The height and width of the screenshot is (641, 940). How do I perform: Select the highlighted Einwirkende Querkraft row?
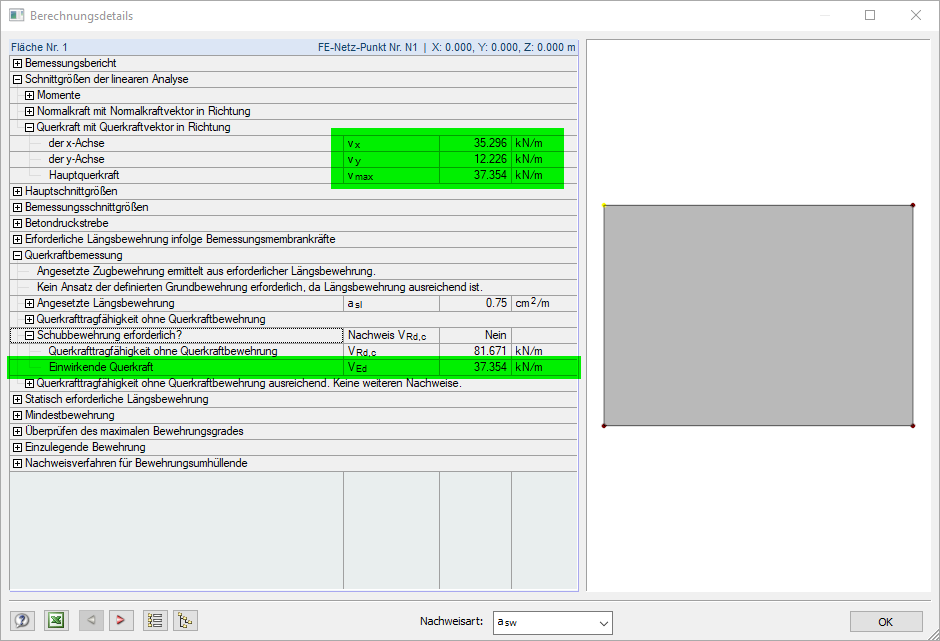(150, 367)
